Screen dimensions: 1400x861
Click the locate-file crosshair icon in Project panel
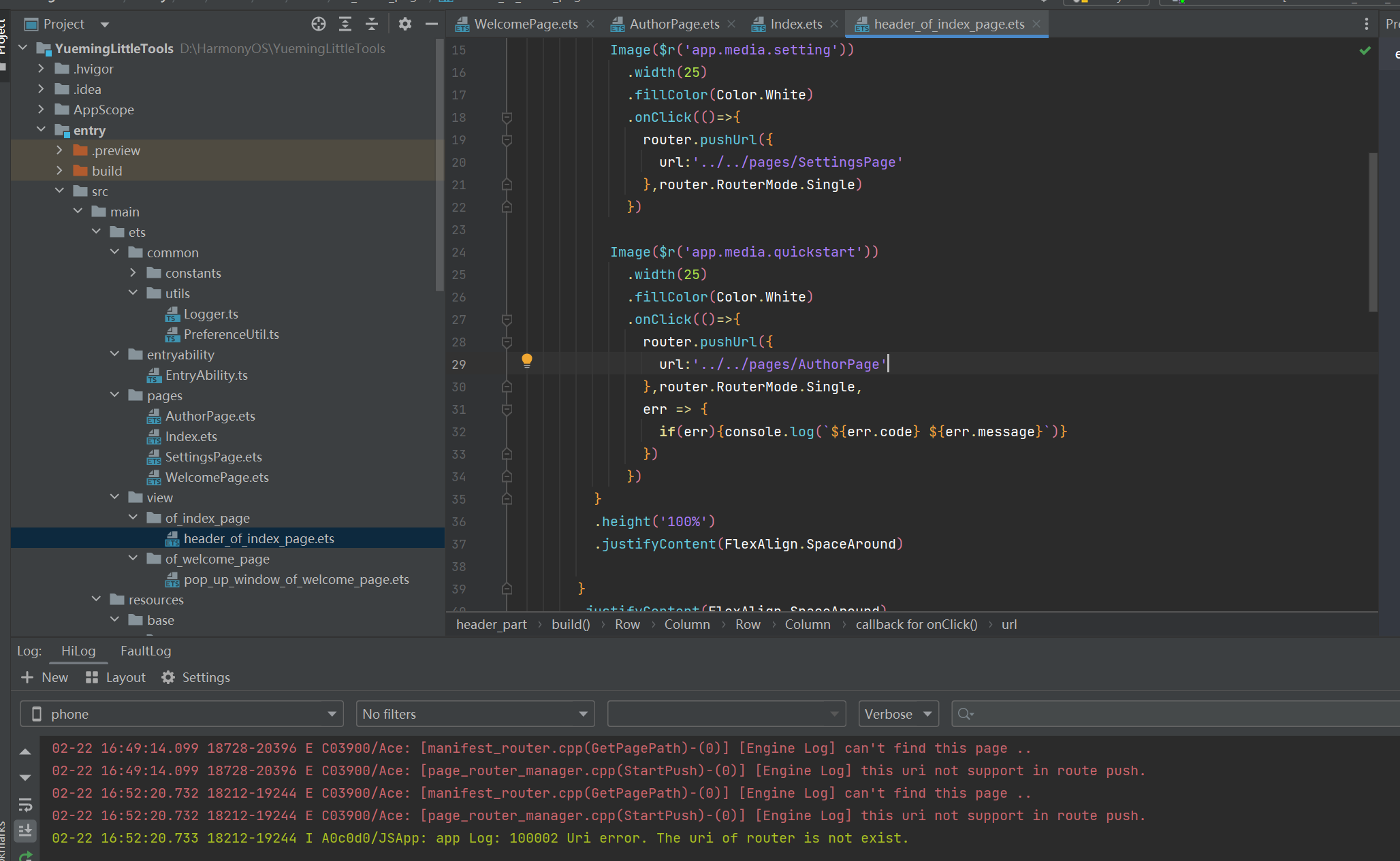319,24
